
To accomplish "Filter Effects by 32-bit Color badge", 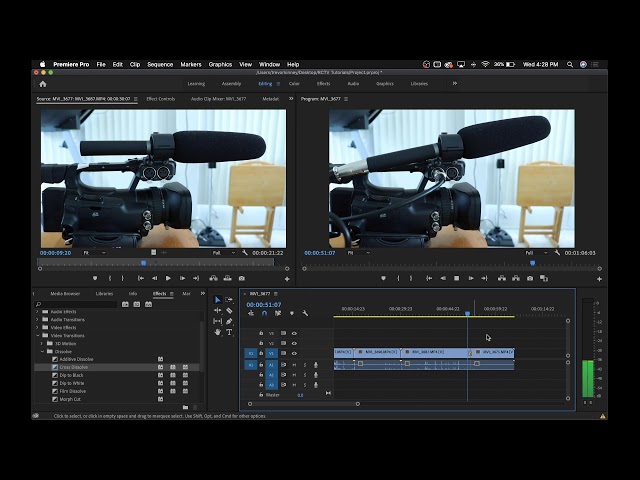I will 137,304.
